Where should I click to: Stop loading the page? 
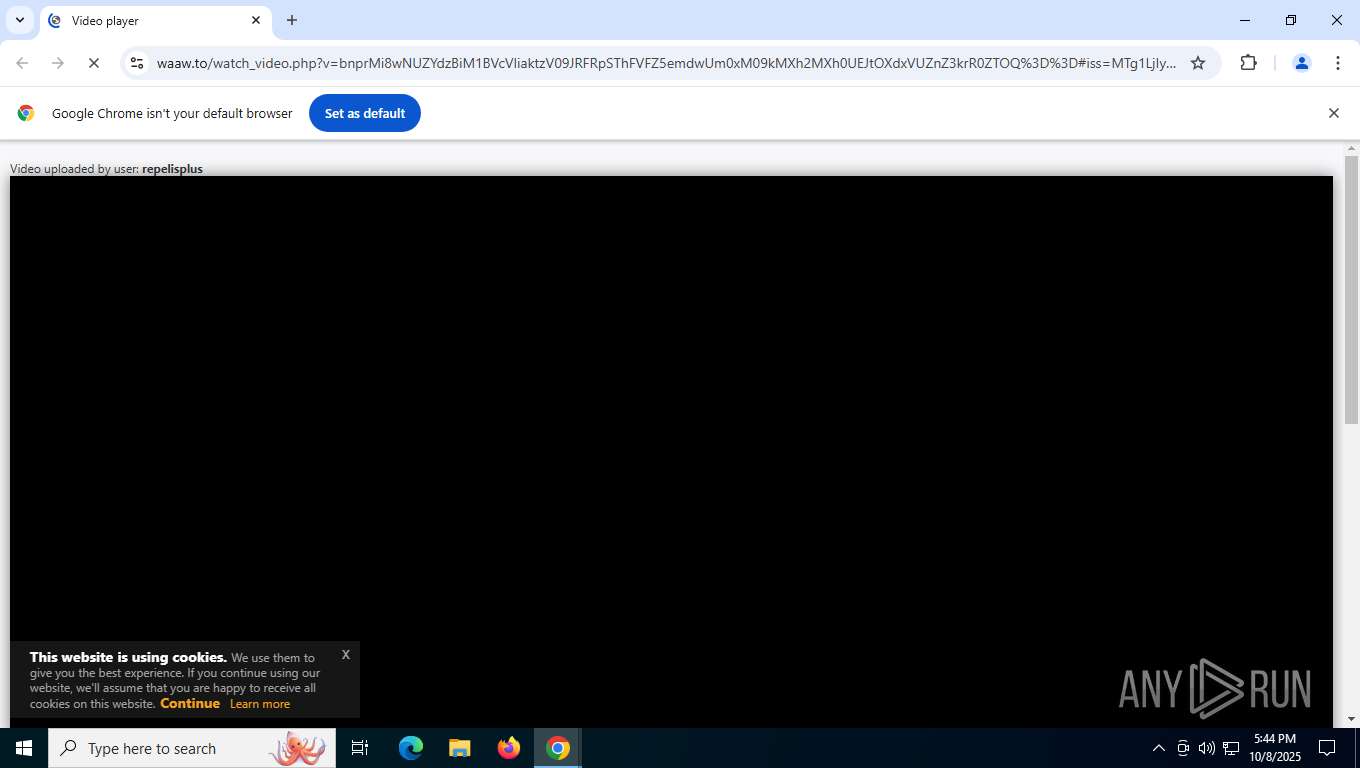click(94, 63)
